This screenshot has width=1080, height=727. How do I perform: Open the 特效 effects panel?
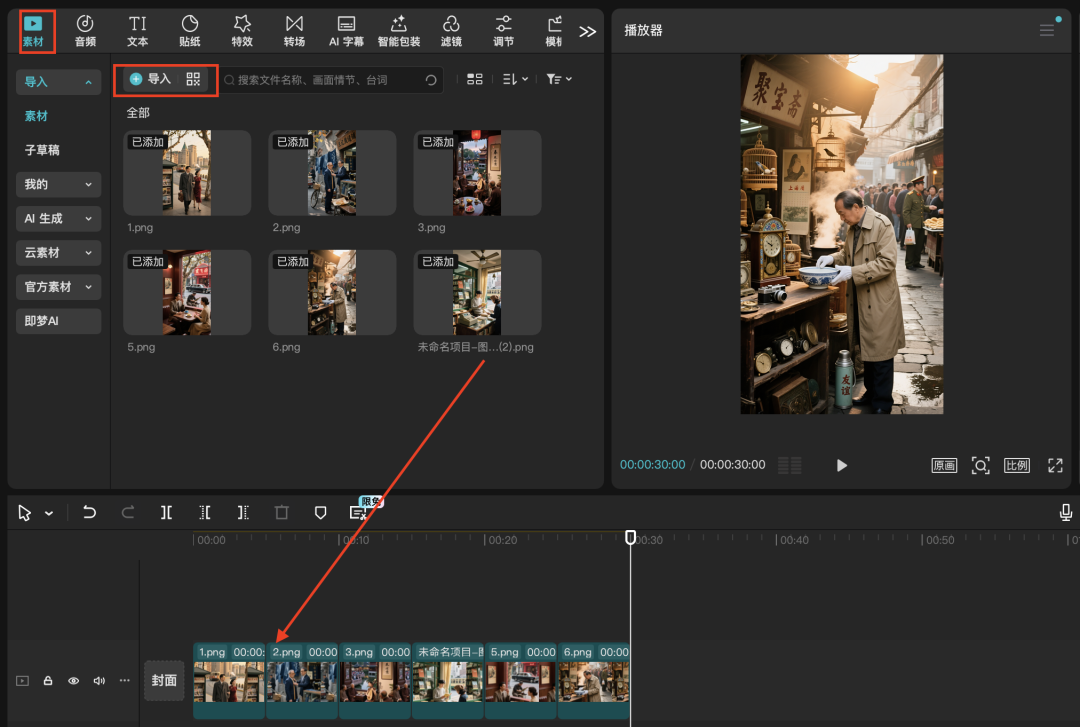tap(242, 30)
